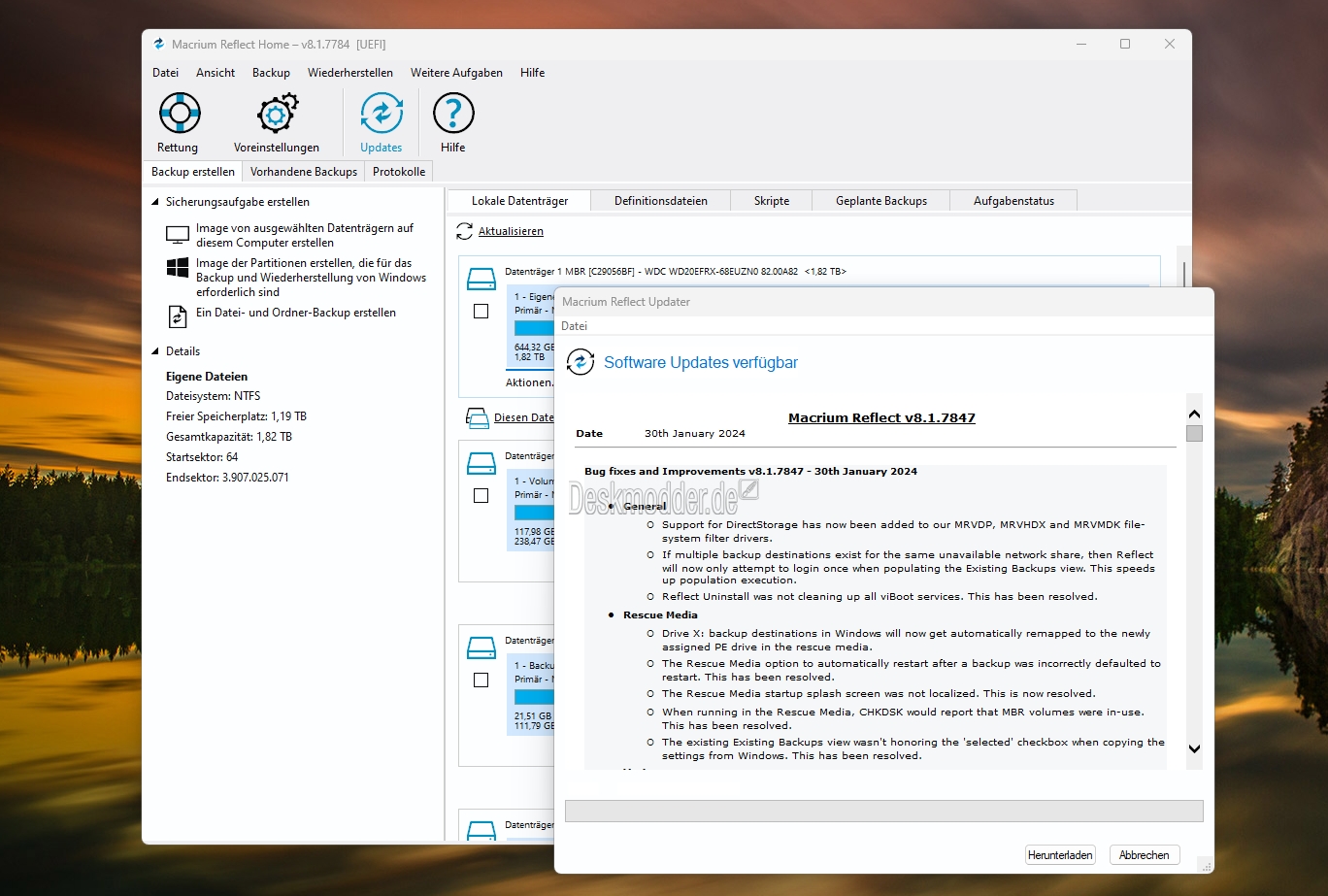Click the Aktualisieren refresh icon
1328x896 pixels.
[x=465, y=231]
